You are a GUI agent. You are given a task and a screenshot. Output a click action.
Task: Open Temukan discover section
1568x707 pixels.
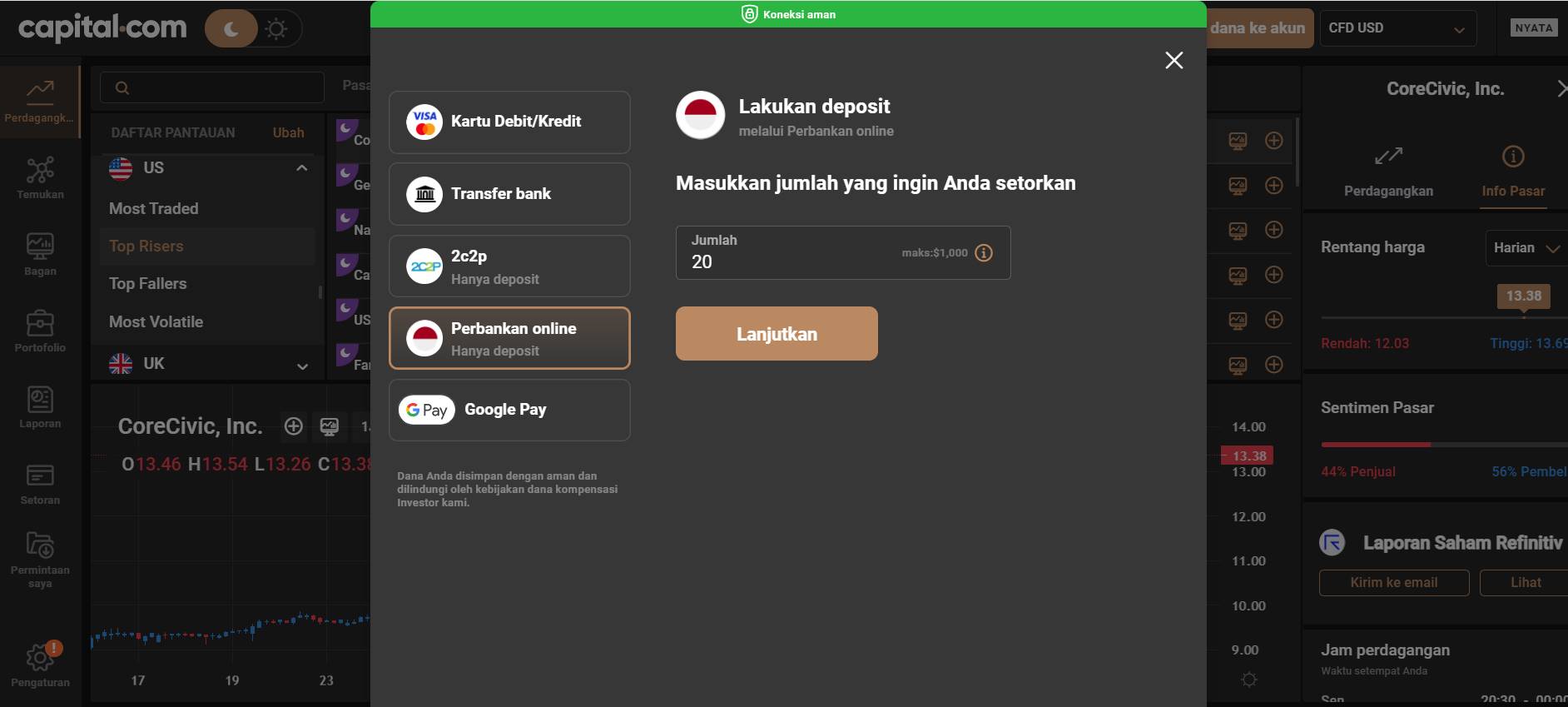tap(40, 177)
